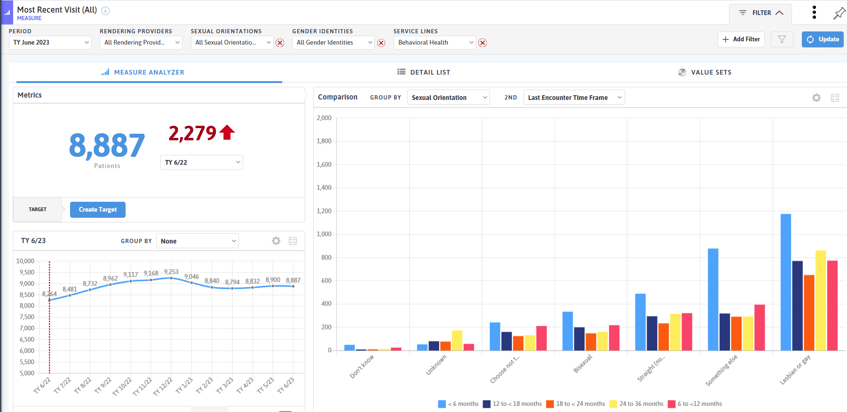
Task: Open Comparison Group By Sexual Orientation dropdown
Action: point(448,98)
